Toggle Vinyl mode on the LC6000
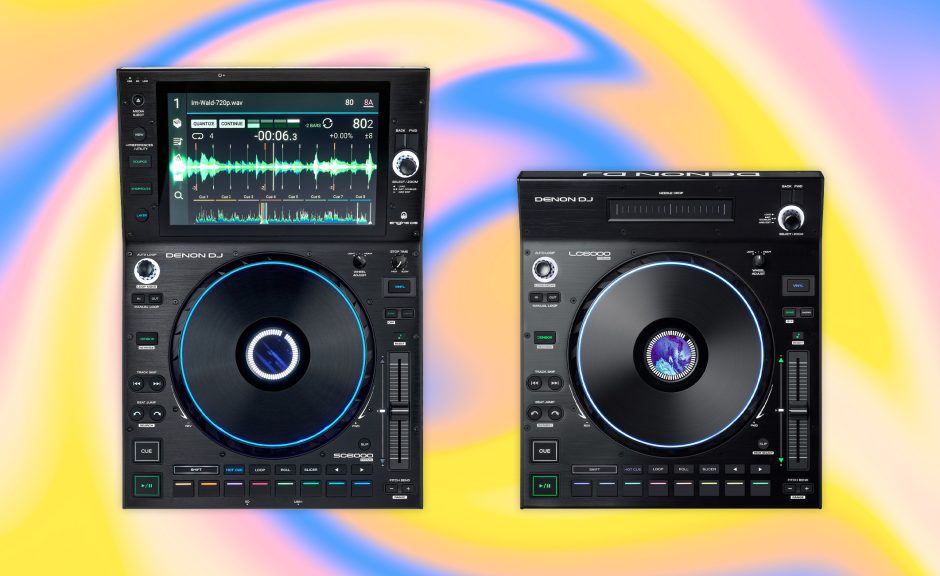Screen dimensions: 940x576 798,285
